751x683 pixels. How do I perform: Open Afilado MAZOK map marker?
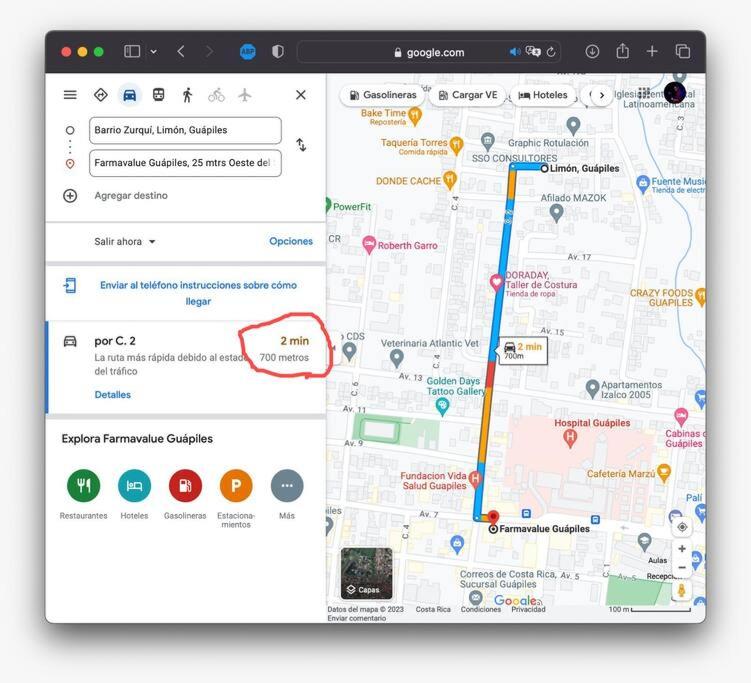pos(556,213)
